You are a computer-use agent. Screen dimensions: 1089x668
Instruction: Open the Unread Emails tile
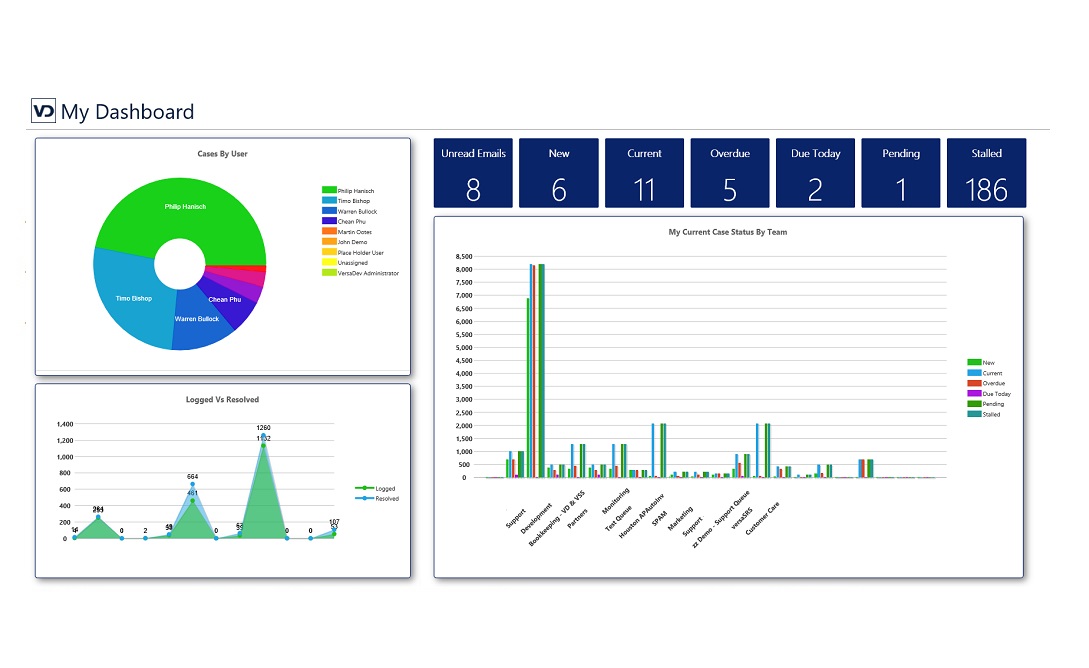pos(473,173)
